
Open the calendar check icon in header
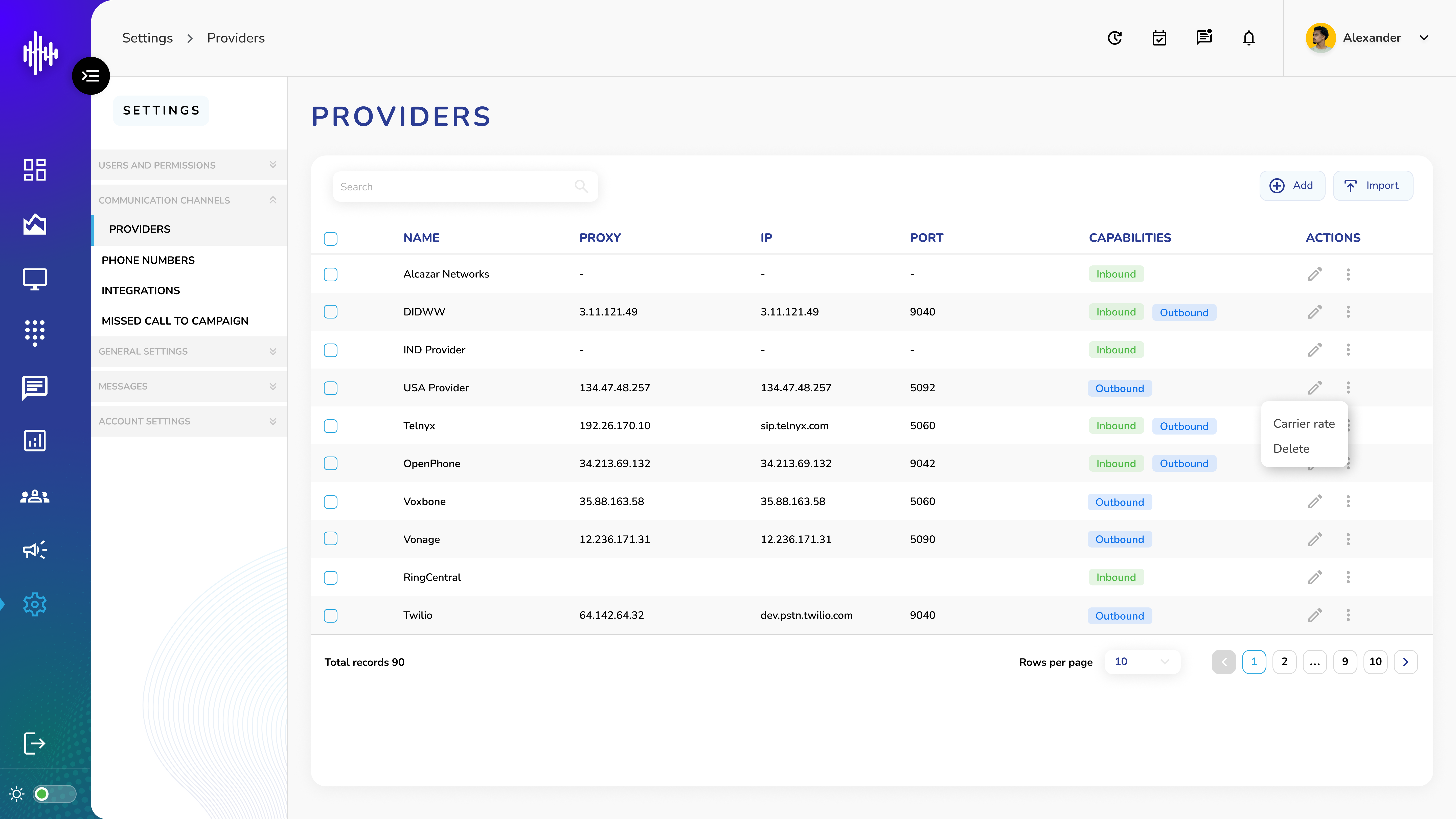click(x=1159, y=38)
